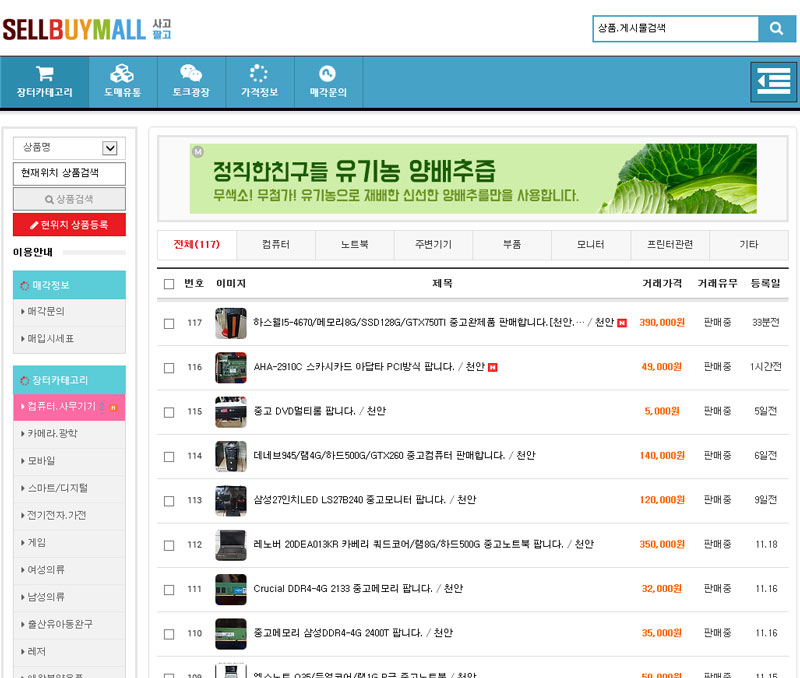Screen dimensions: 800x678
Task: Expand the 모바일 category in sidebar
Action: pyautogui.click(x=69, y=461)
